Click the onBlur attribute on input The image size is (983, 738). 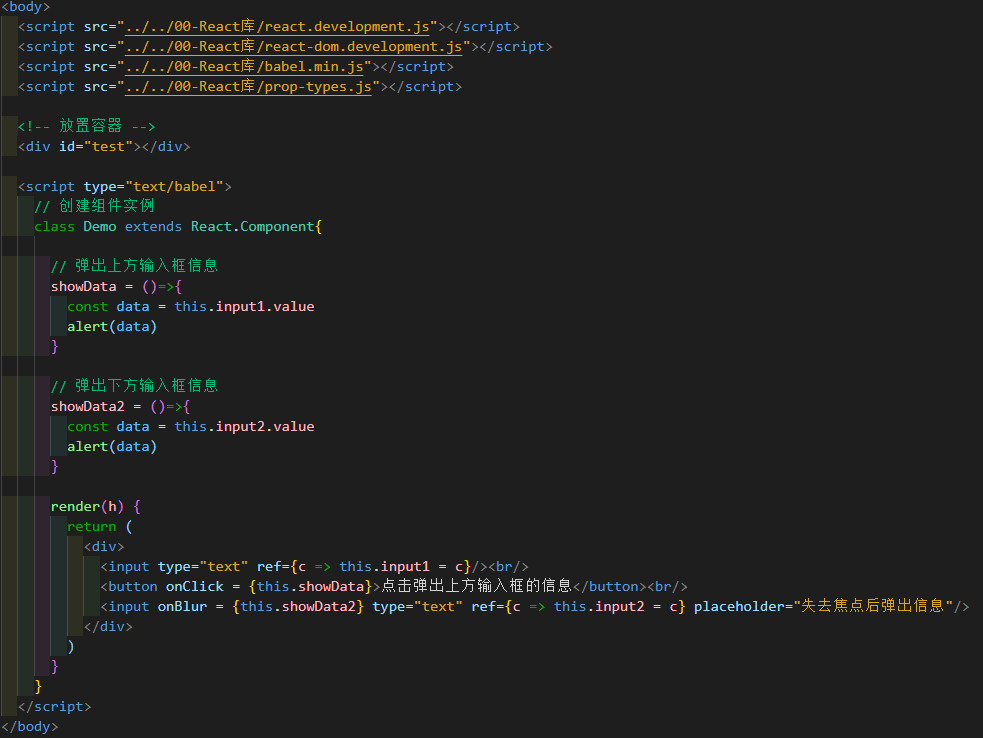(x=182, y=606)
